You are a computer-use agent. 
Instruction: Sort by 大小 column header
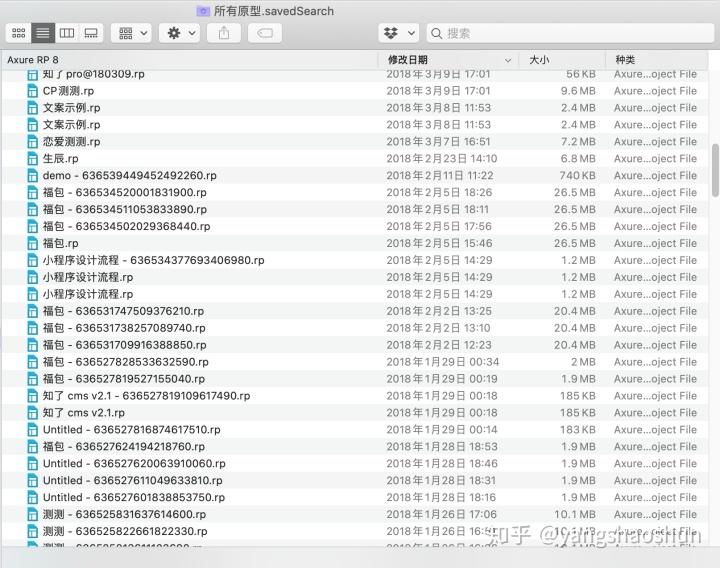562,60
